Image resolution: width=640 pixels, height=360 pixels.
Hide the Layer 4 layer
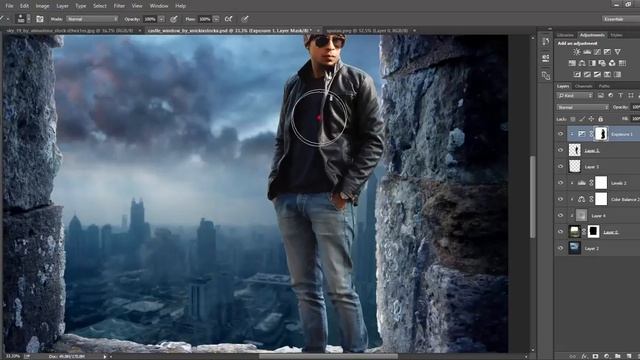(x=560, y=216)
